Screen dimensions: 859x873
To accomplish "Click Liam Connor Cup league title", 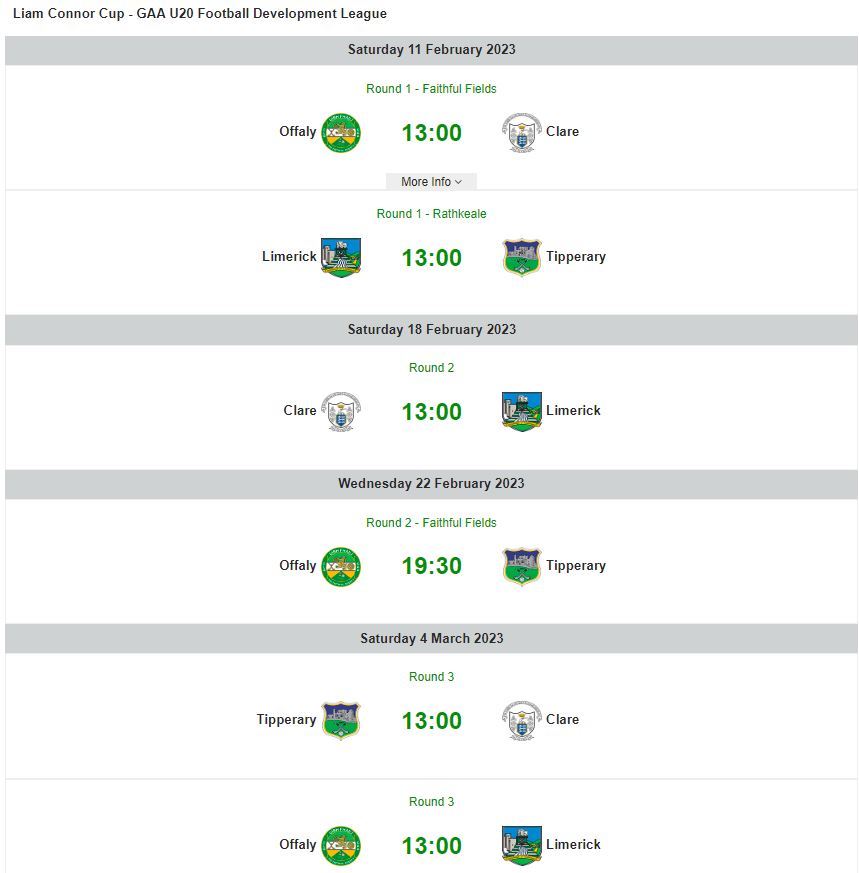I will pyautogui.click(x=200, y=14).
